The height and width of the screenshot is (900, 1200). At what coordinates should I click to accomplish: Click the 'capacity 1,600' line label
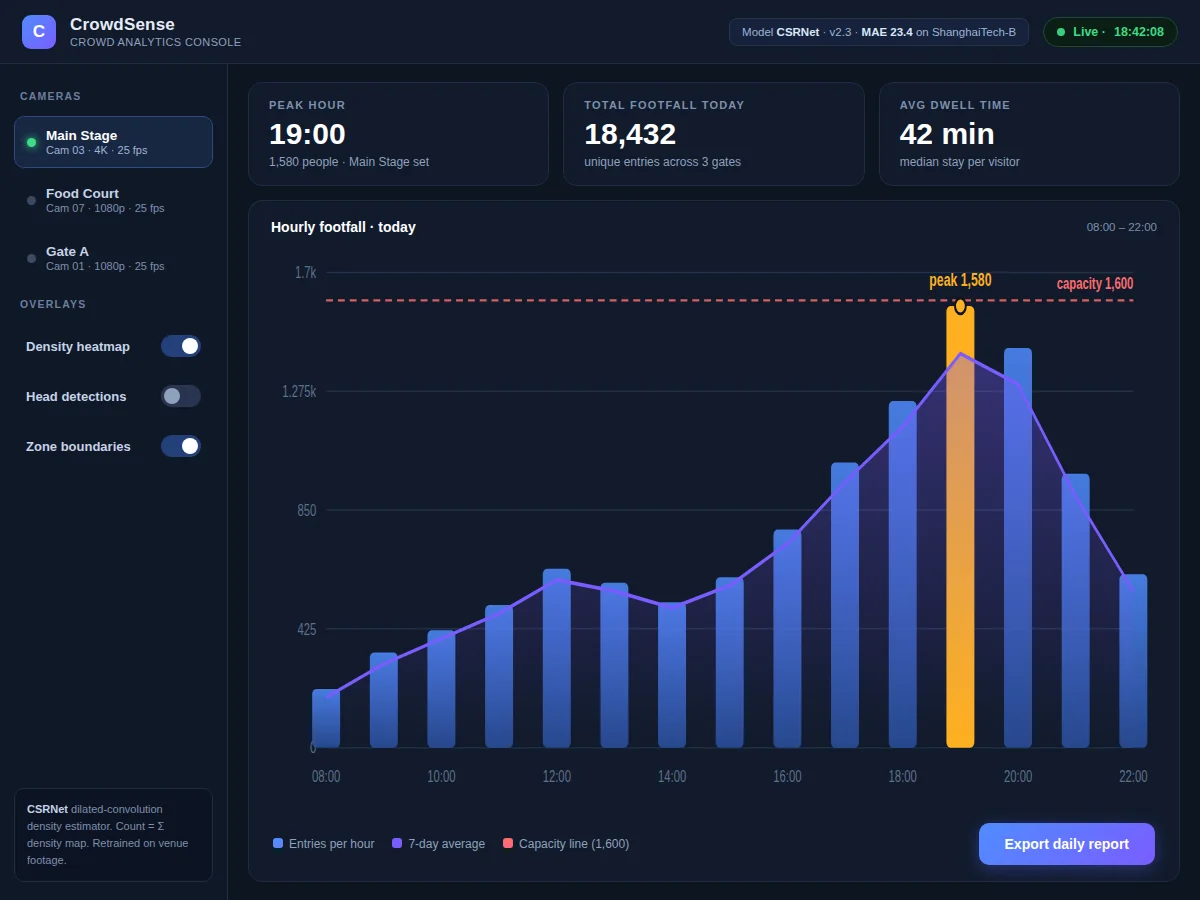[x=1095, y=284]
